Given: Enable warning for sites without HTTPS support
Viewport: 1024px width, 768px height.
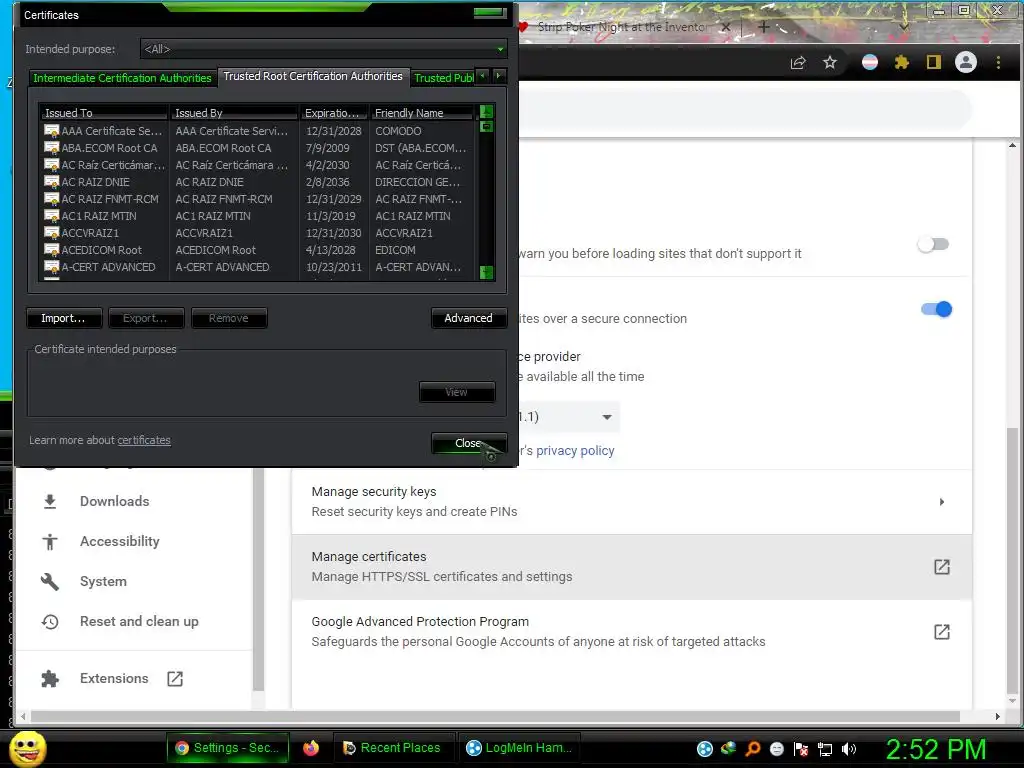Looking at the screenshot, I should (x=933, y=244).
